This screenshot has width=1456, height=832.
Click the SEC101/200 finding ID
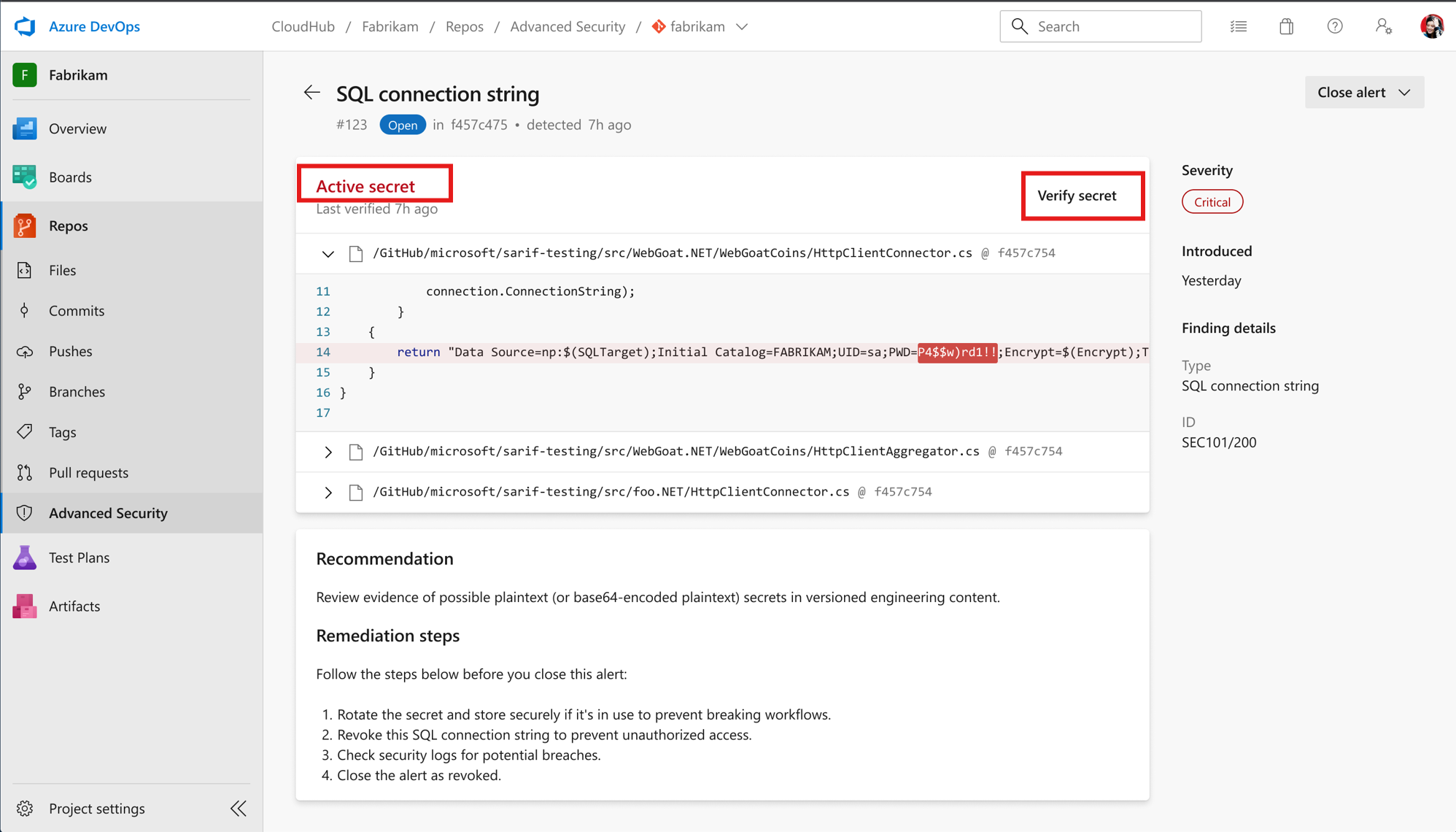point(1219,442)
